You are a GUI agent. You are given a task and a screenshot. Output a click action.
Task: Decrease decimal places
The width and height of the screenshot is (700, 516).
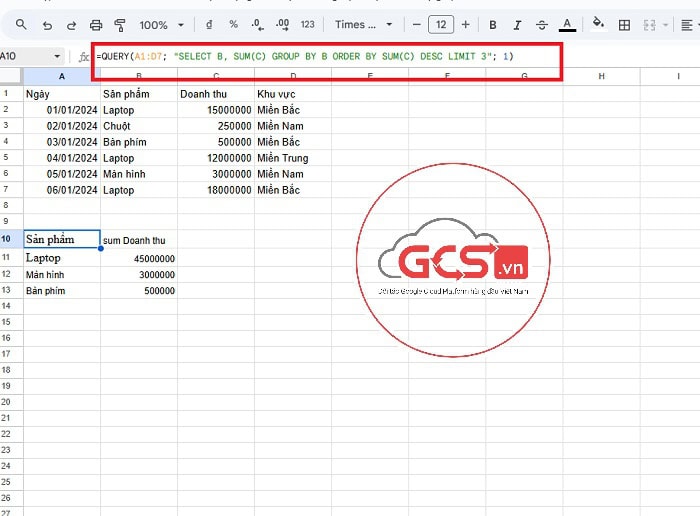coord(257,24)
